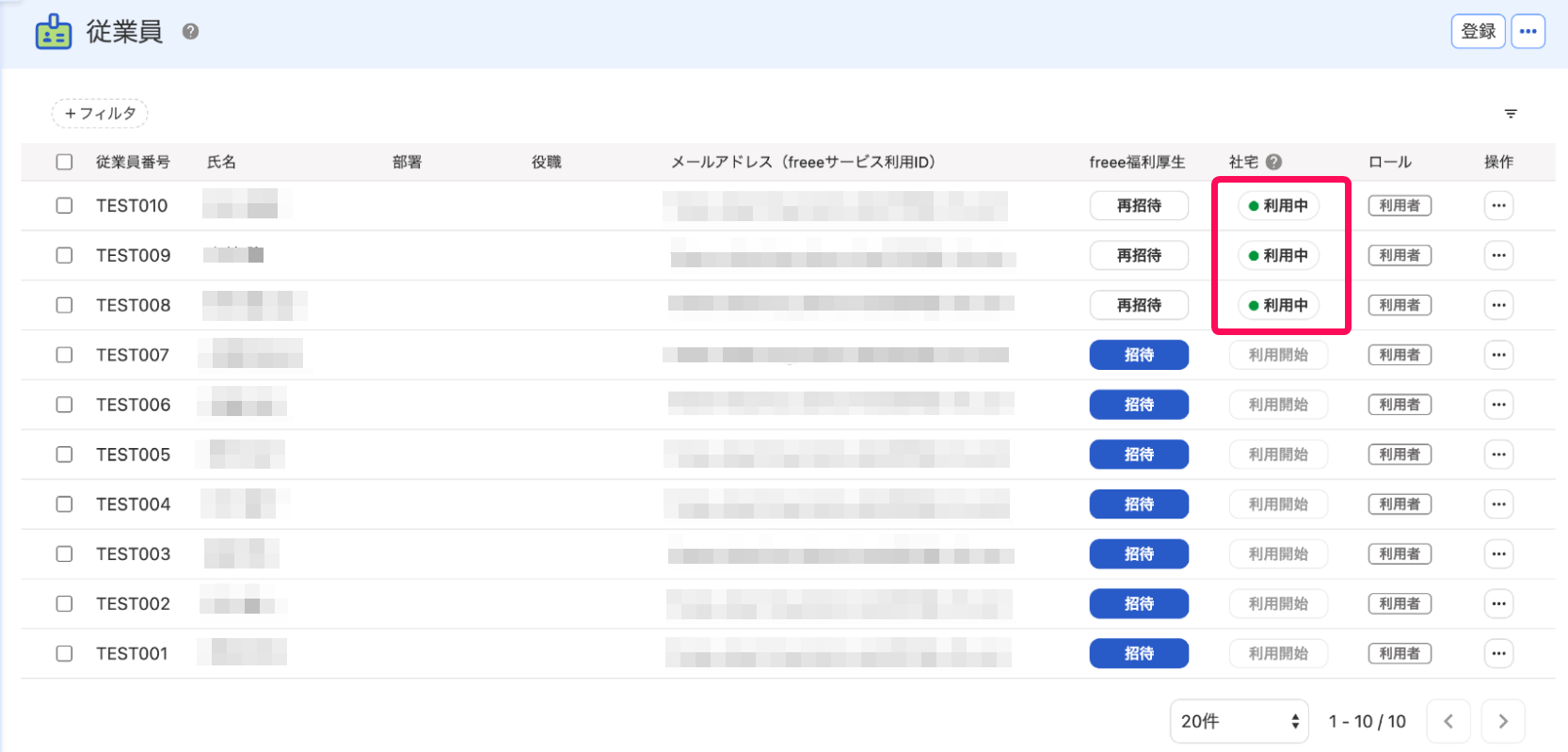Go to next page arrow
The height and width of the screenshot is (752, 1568).
tap(1503, 722)
